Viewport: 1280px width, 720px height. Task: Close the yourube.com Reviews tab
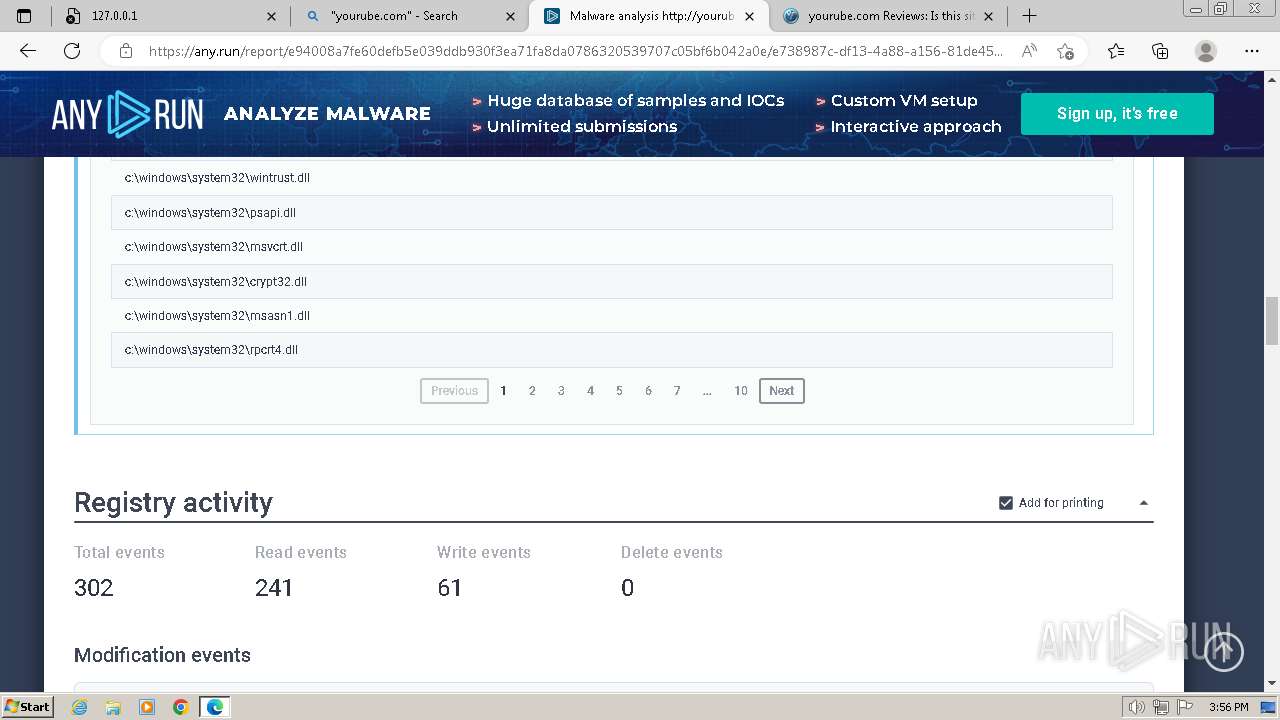[989, 16]
